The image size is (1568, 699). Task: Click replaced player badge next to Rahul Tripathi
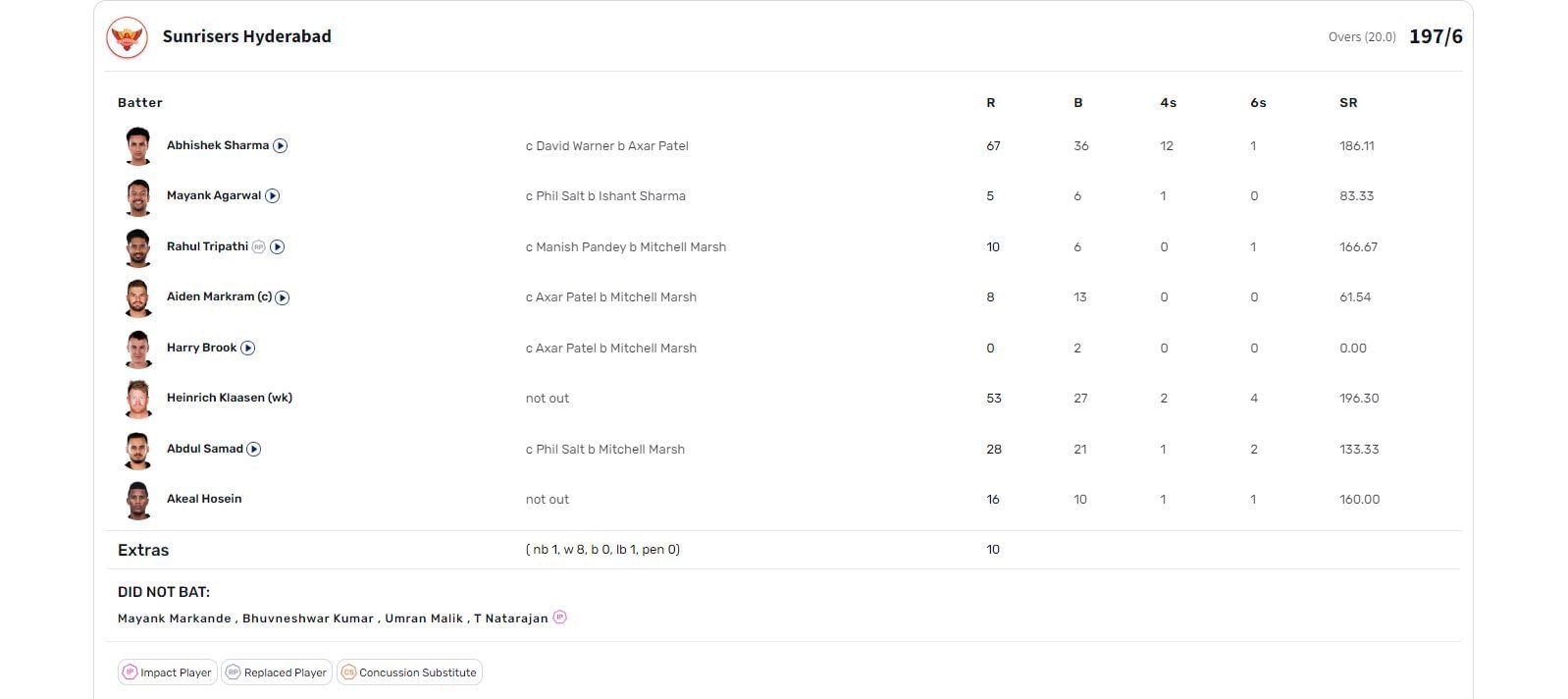click(259, 247)
